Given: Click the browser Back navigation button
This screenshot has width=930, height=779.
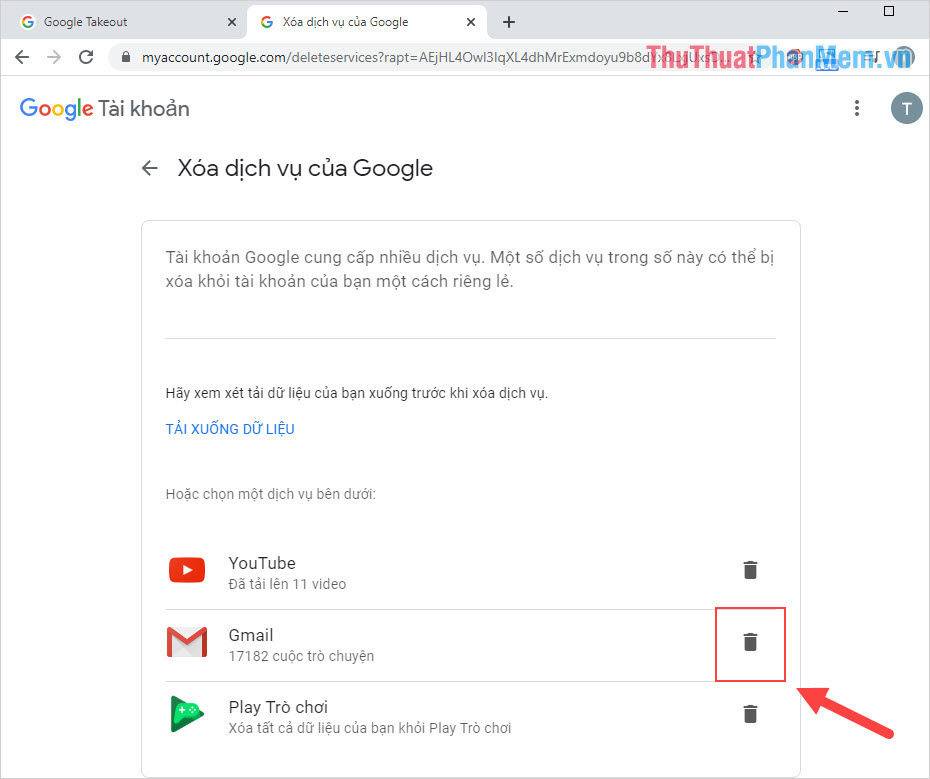Looking at the screenshot, I should (22, 57).
